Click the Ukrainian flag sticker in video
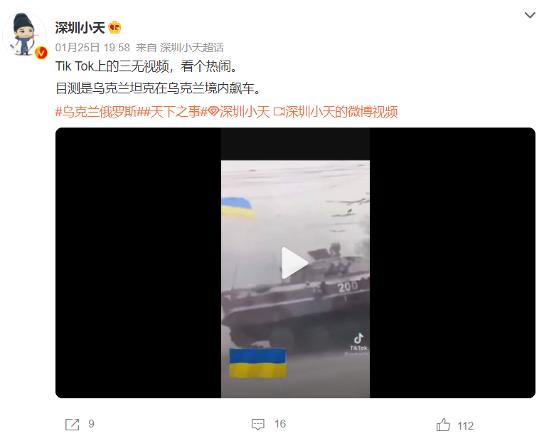Viewport: 555px width, 445px height. (x=258, y=364)
